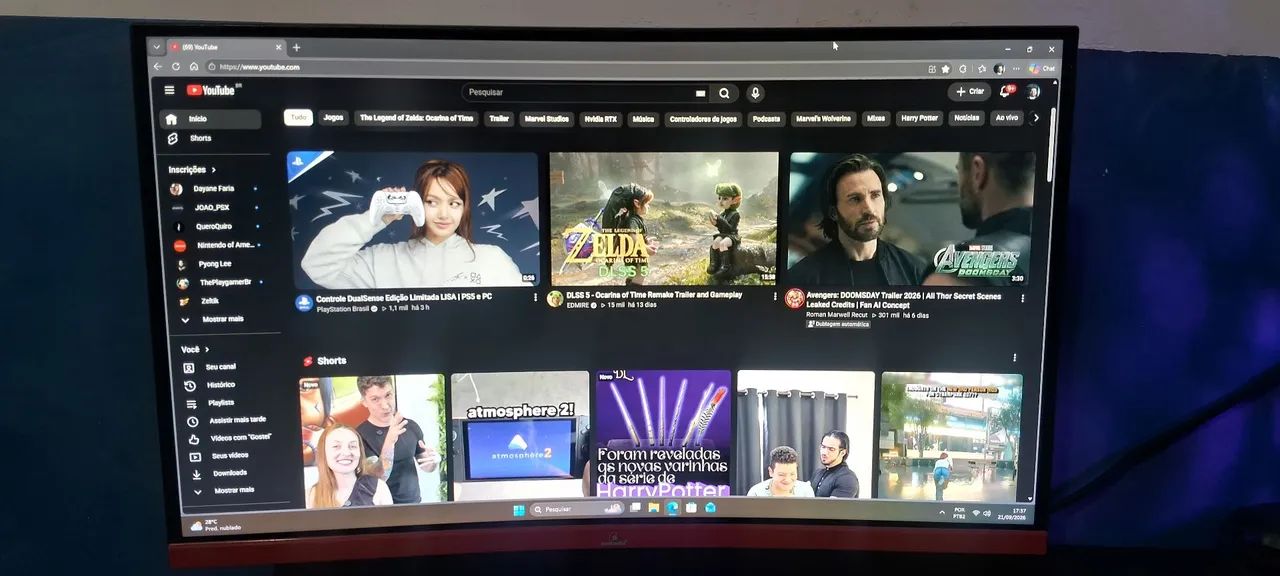This screenshot has height=576, width=1280.
Task: Open the YouTube account avatar menu
Action: 1033,92
